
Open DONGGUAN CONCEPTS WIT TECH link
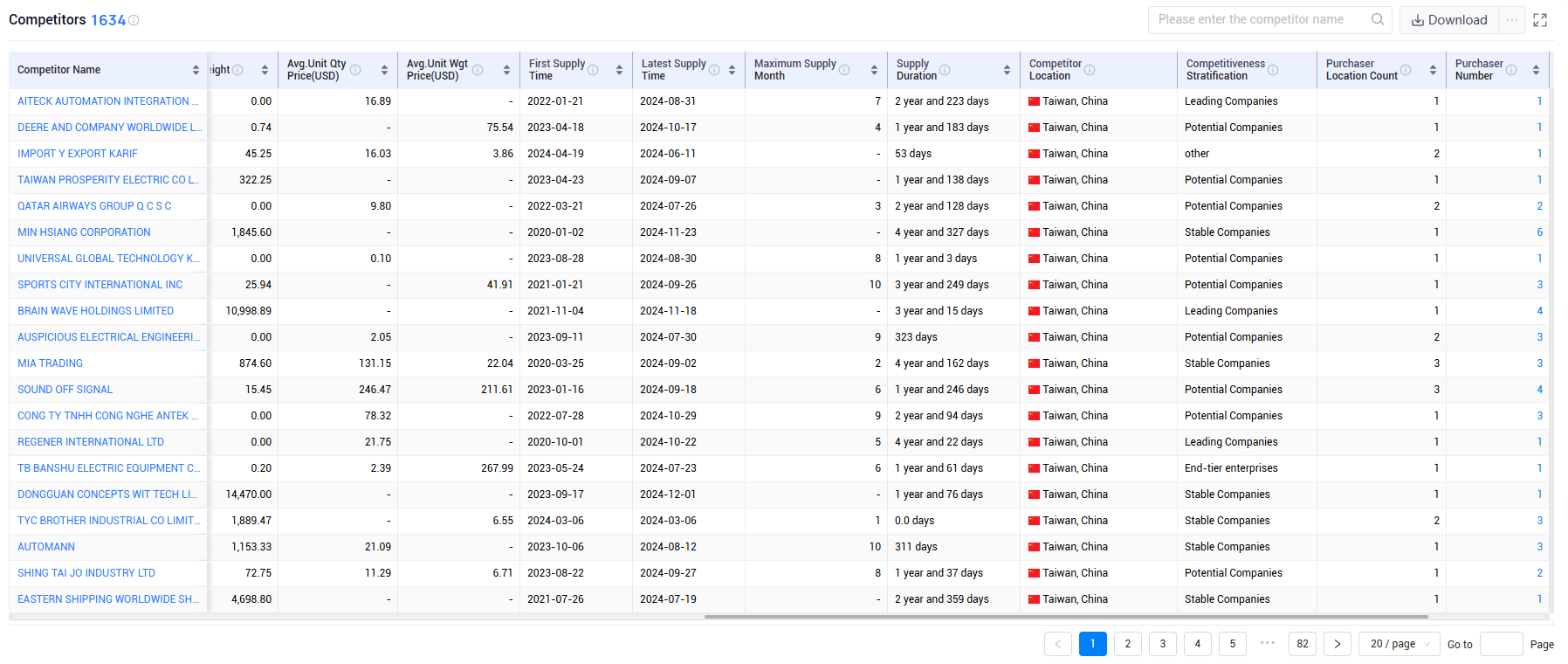coord(107,495)
